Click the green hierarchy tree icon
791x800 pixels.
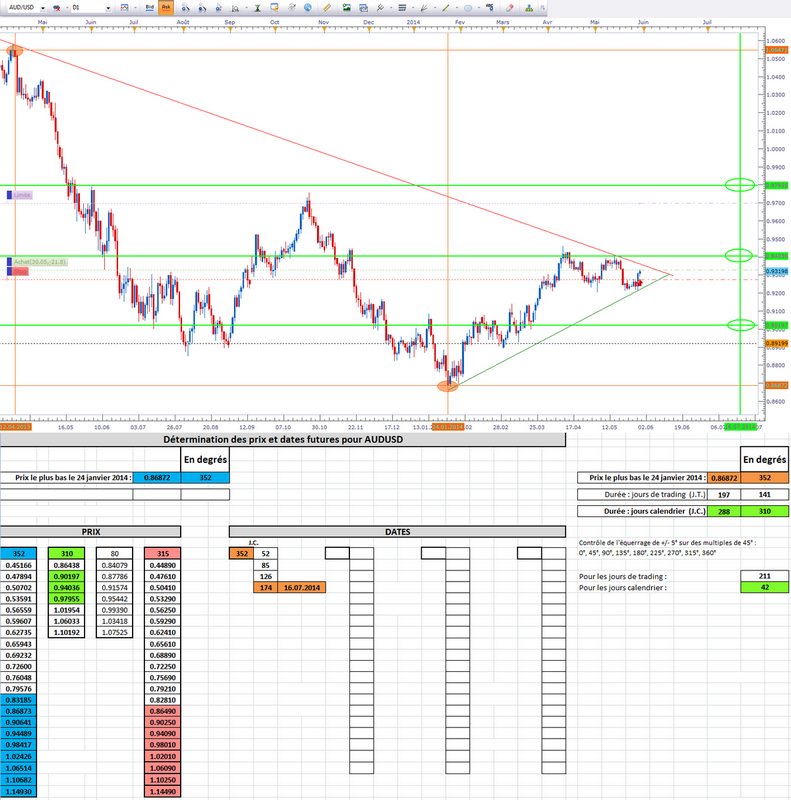tap(529, 8)
